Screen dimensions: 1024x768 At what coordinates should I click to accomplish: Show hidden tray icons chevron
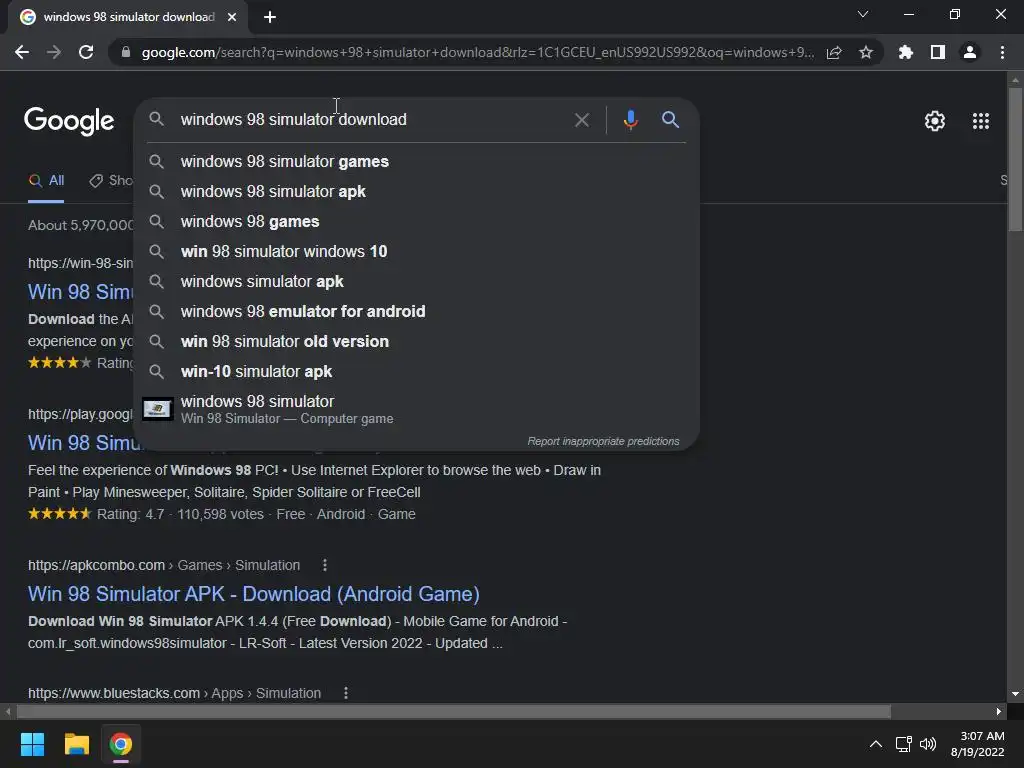click(876, 744)
